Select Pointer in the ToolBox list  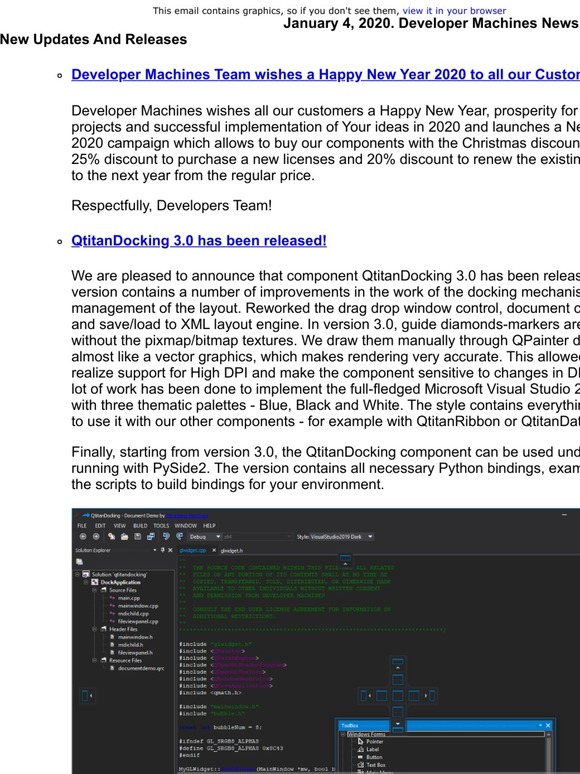375,741
